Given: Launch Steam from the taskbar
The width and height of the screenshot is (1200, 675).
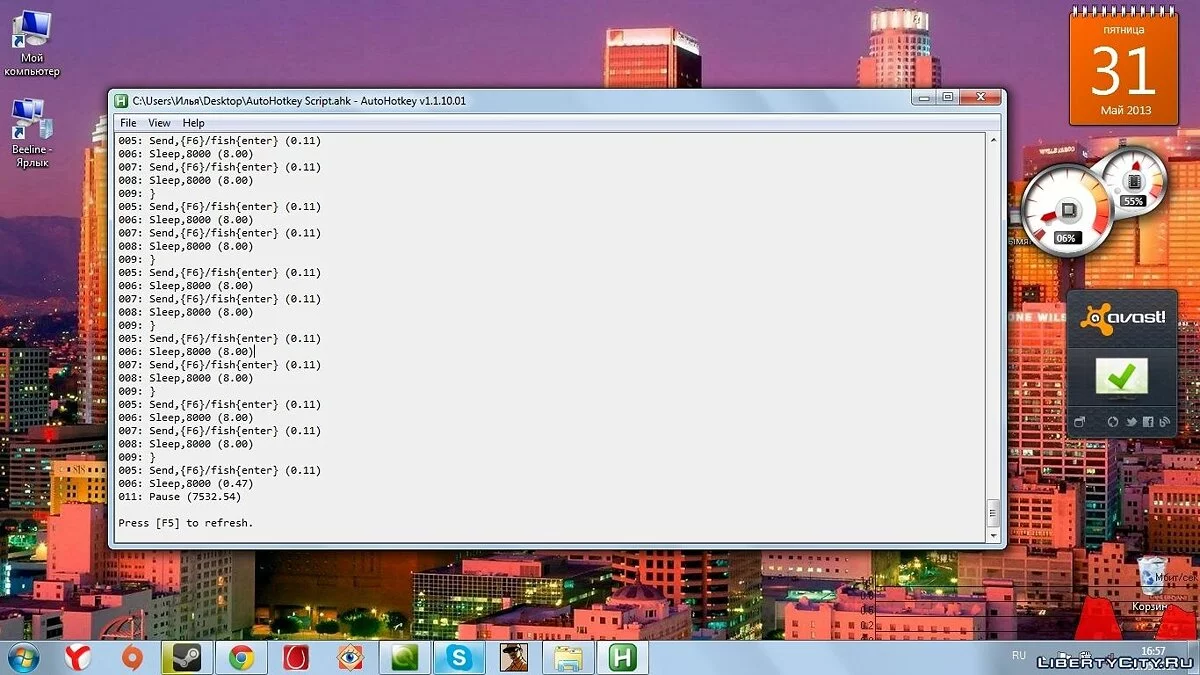Looking at the screenshot, I should click(185, 657).
